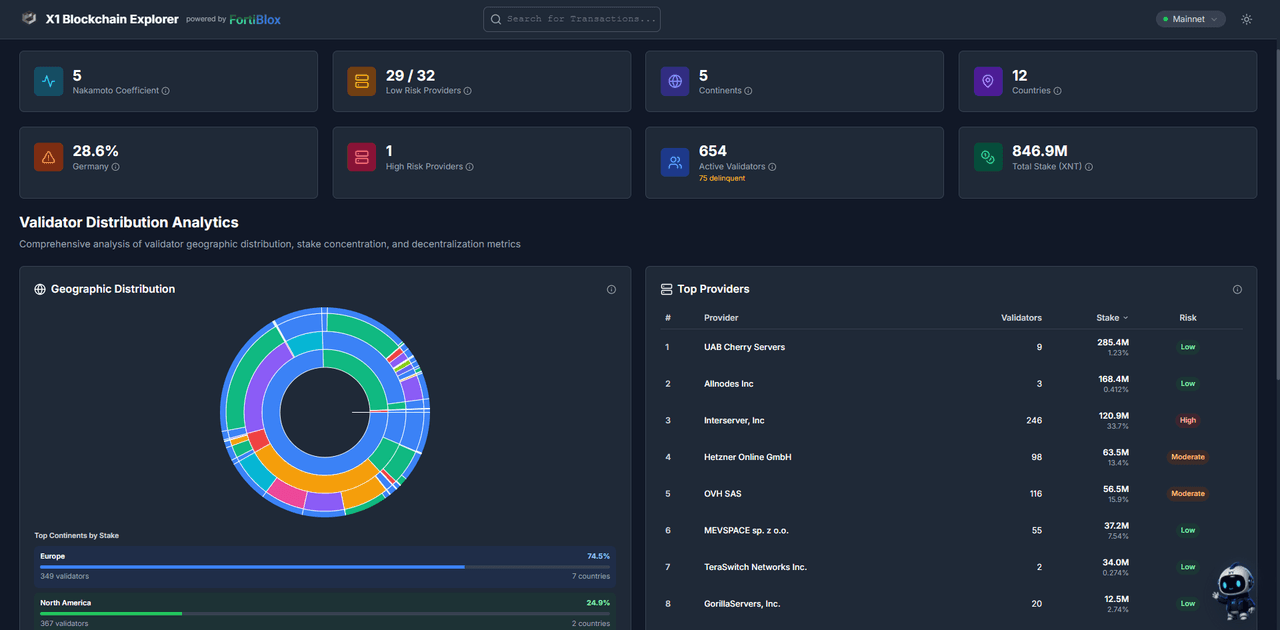
Task: Click the Provider column header
Action: (x=721, y=318)
